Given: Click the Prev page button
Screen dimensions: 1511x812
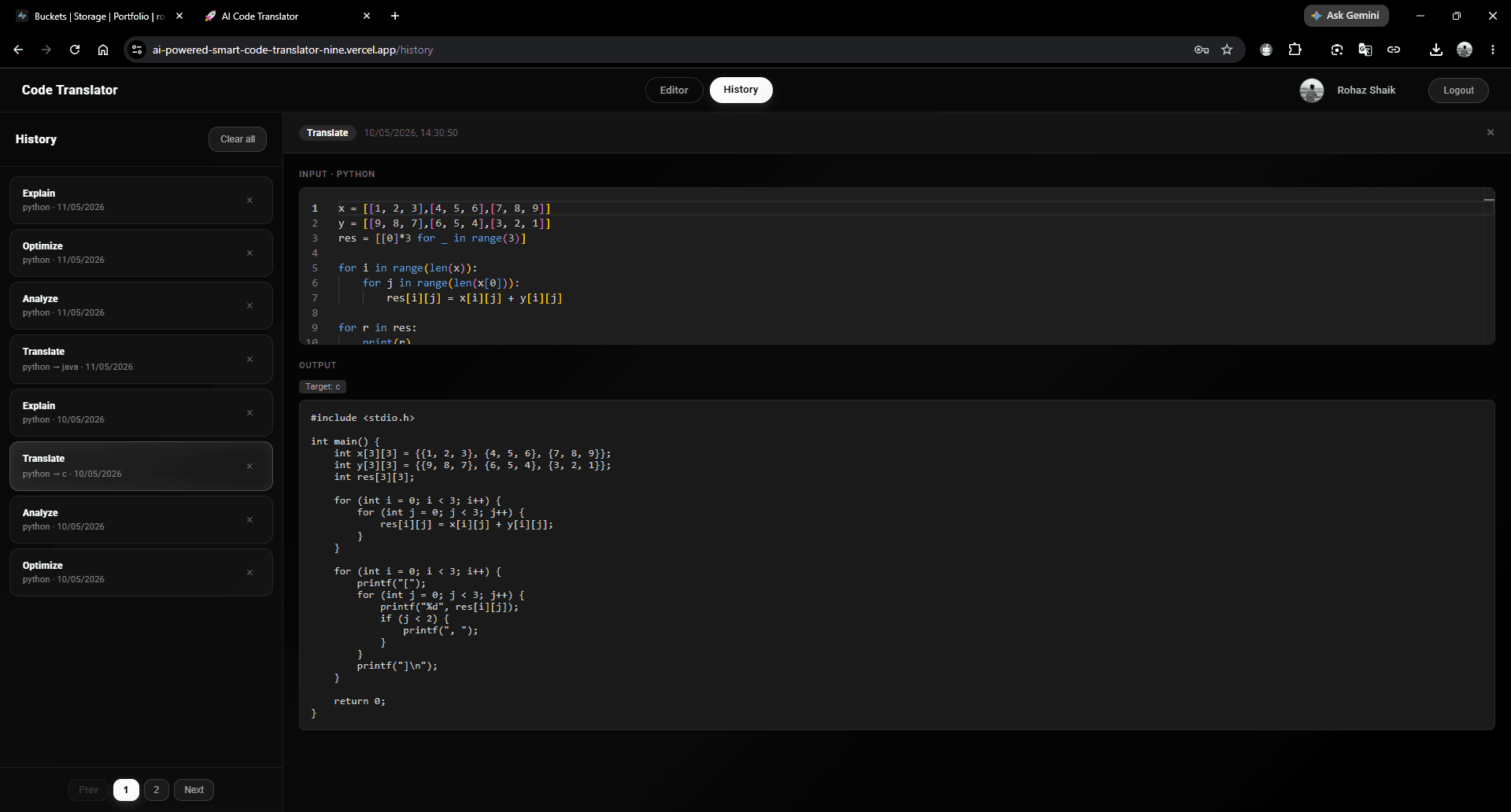Looking at the screenshot, I should click(x=88, y=790).
